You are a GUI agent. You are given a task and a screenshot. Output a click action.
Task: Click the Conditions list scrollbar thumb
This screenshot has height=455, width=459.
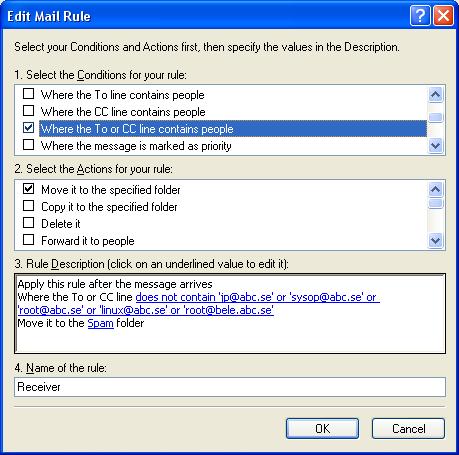(x=436, y=117)
